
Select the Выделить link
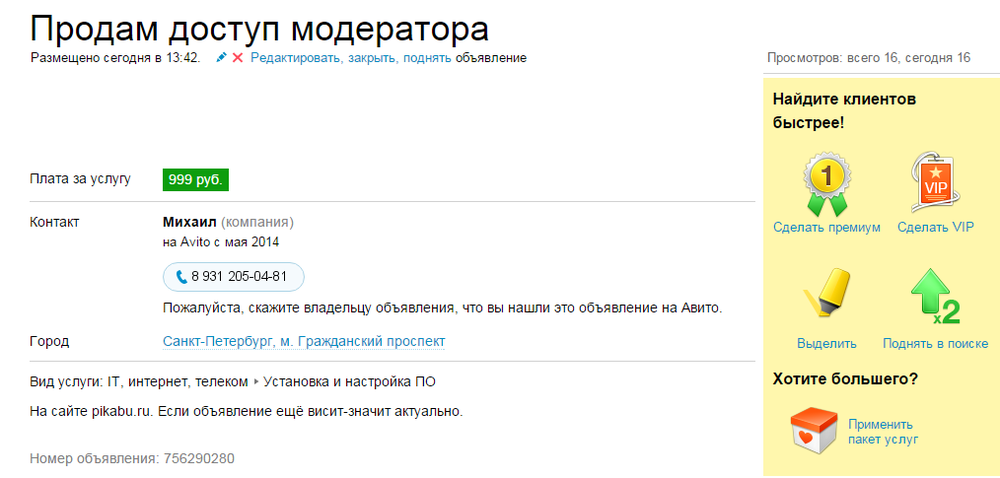tap(827, 344)
